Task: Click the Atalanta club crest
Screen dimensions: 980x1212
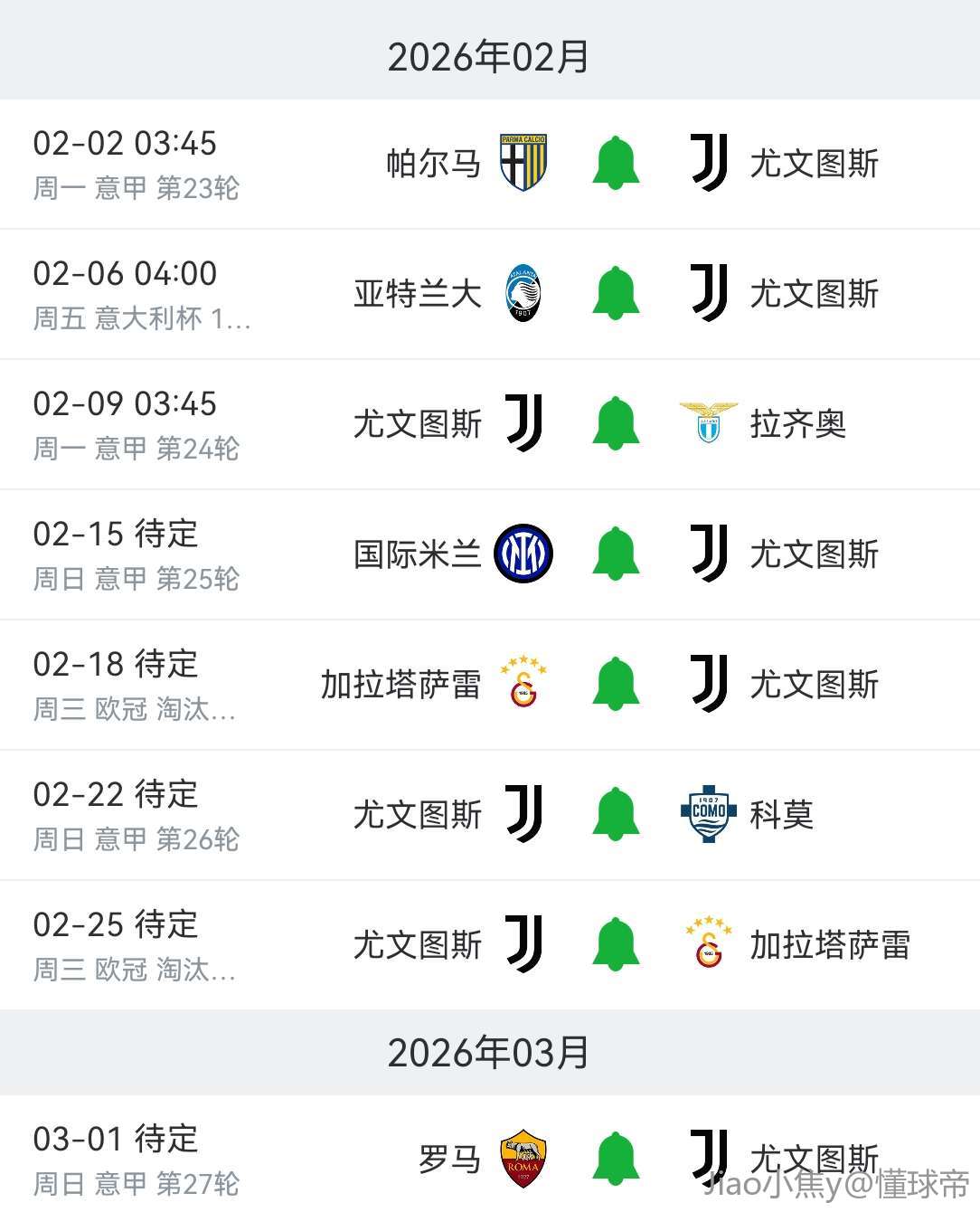Action: 523,293
